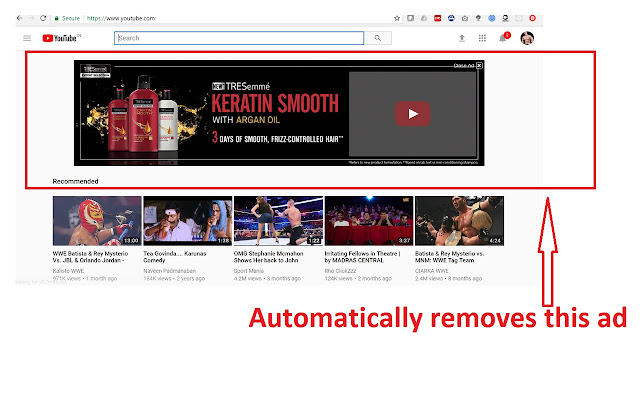Click the Recommended section heading

(x=76, y=181)
